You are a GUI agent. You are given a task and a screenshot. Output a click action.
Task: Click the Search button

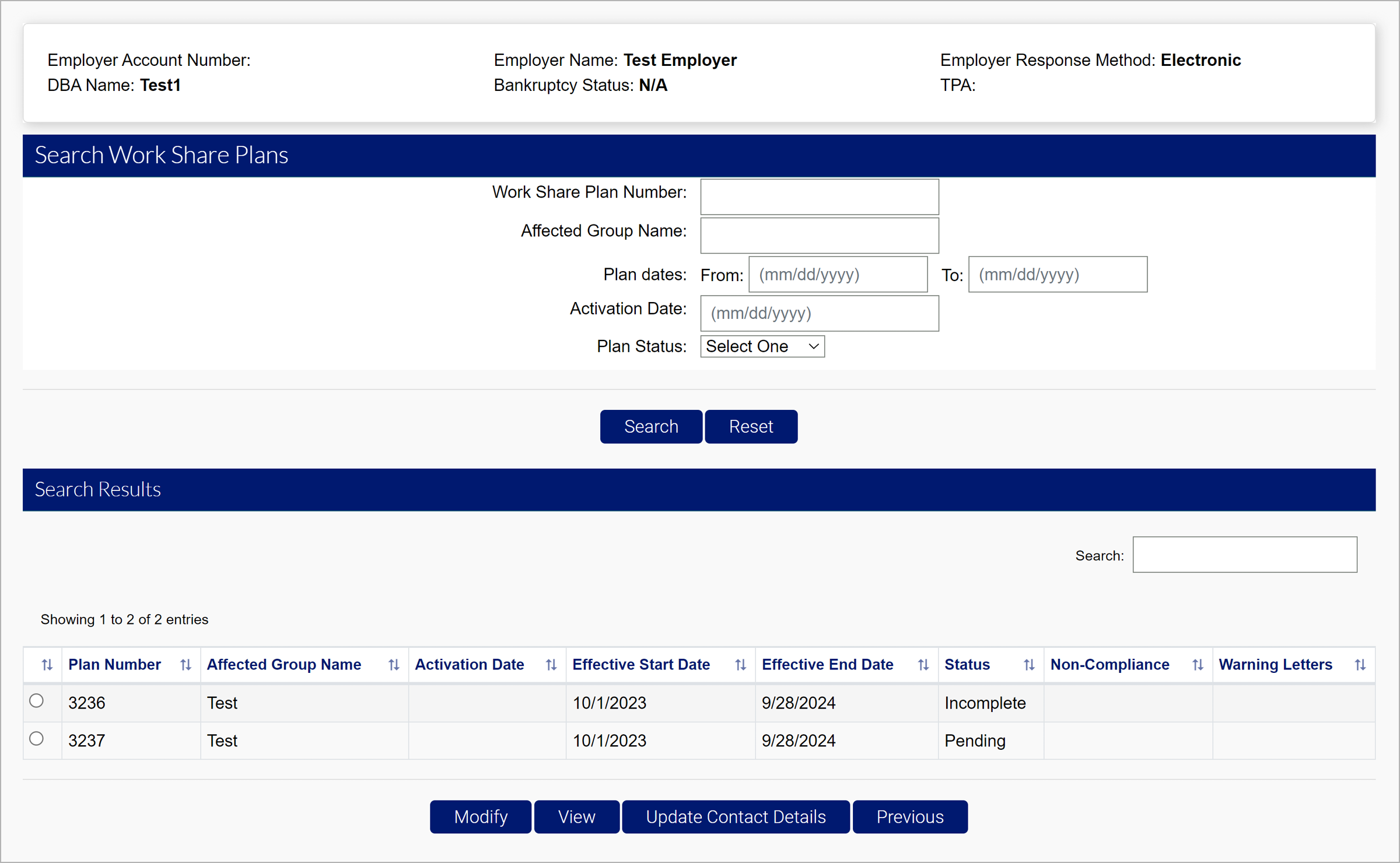[650, 426]
